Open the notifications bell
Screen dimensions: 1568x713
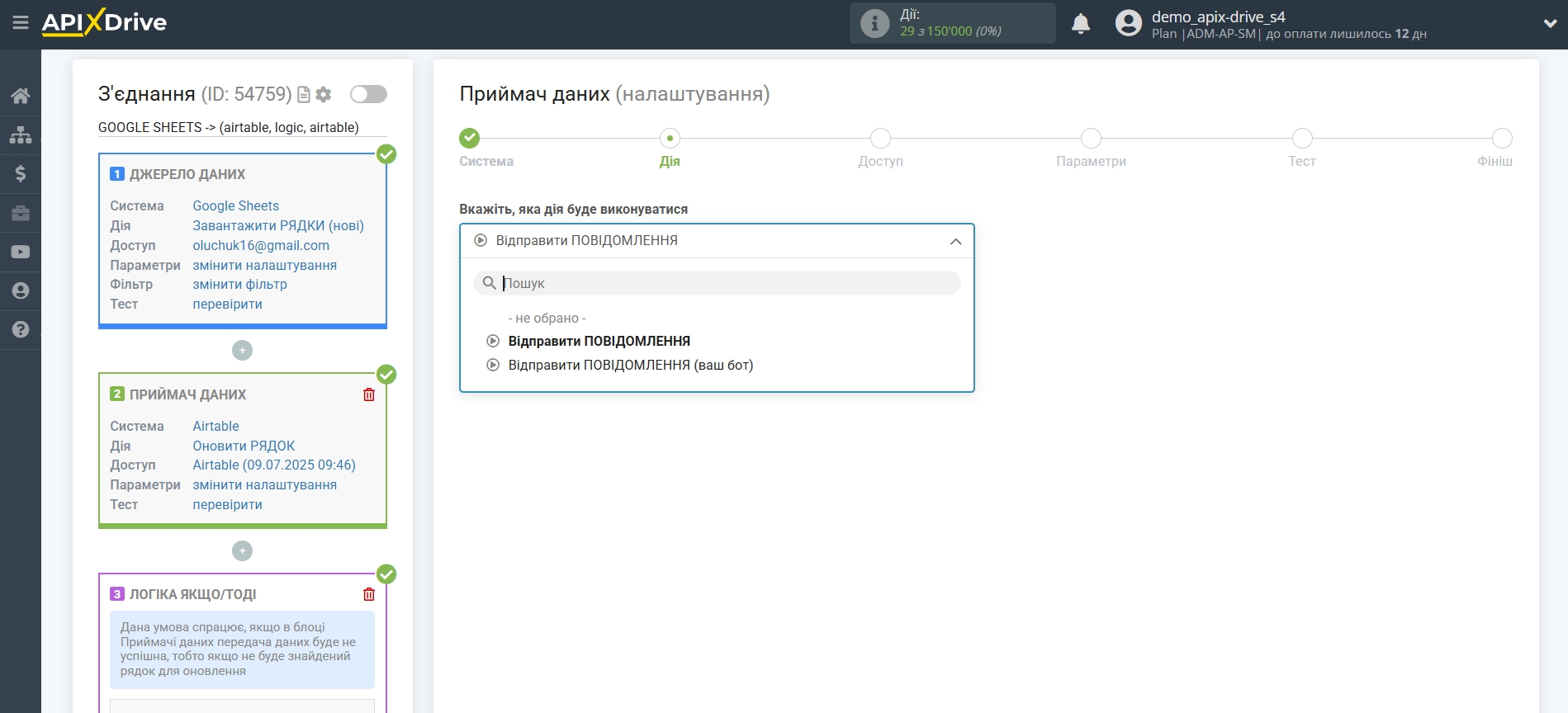[1081, 24]
